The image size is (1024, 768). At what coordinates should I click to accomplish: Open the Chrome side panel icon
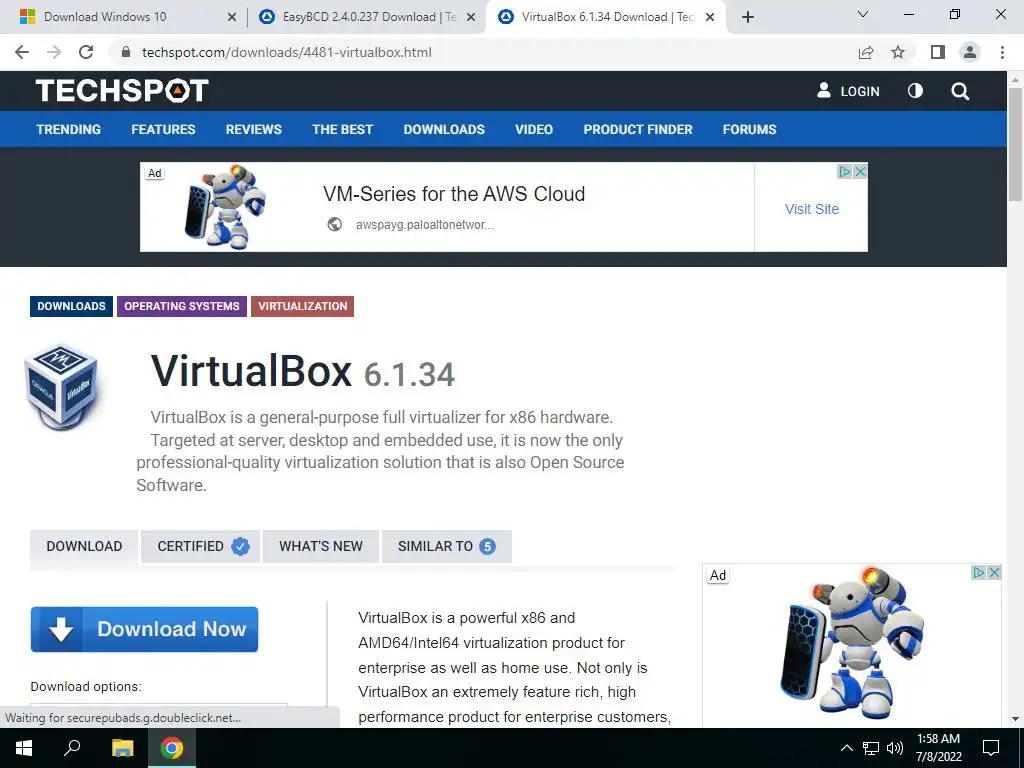pos(938,52)
